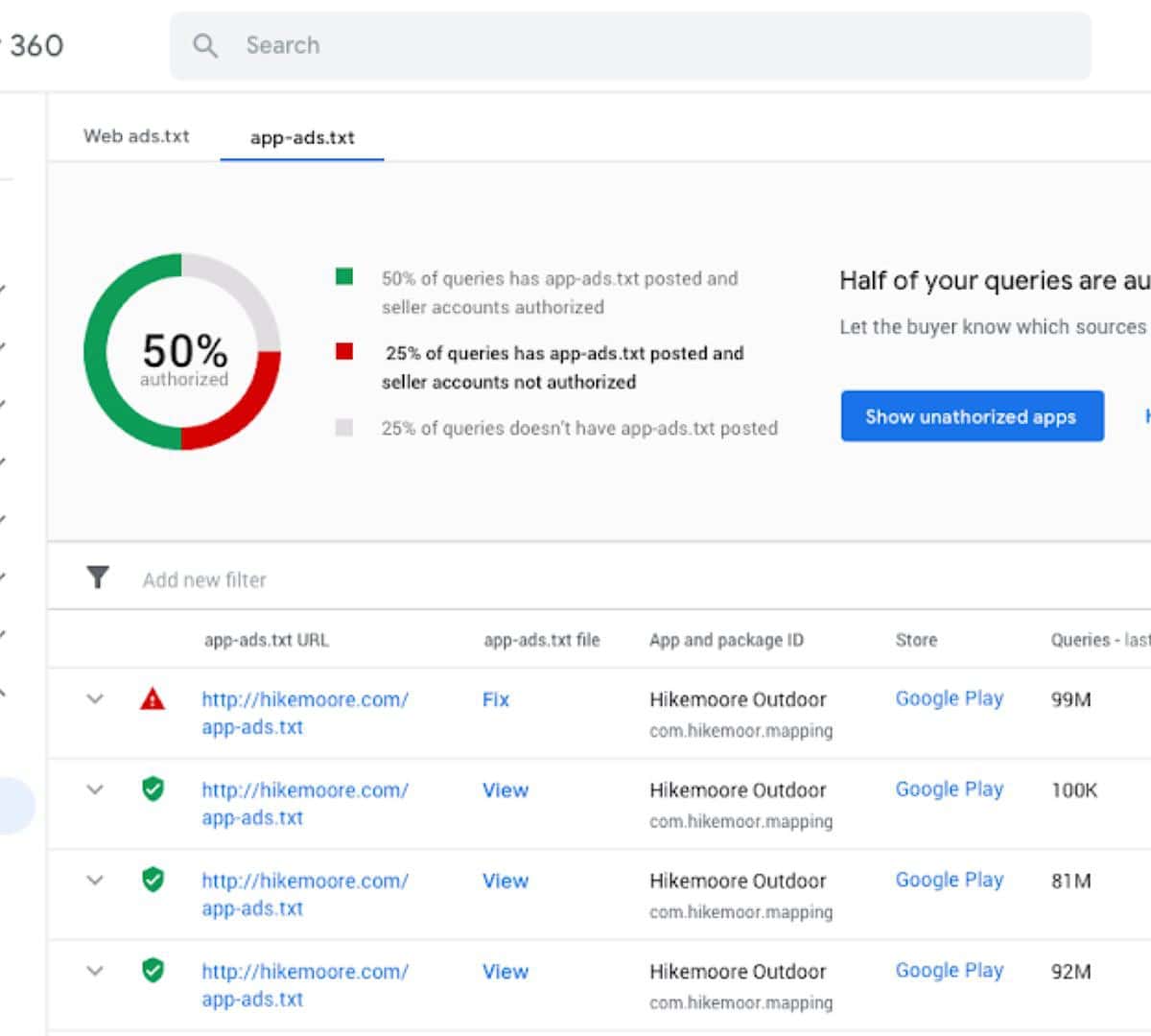
Task: Expand the row with 100K queries
Action: [95, 789]
